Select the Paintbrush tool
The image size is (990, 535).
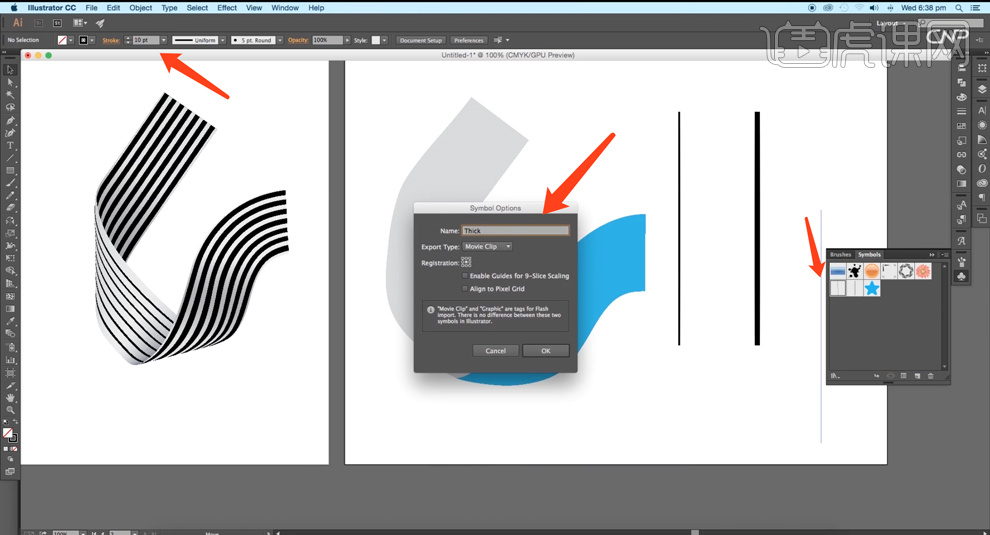[10, 183]
